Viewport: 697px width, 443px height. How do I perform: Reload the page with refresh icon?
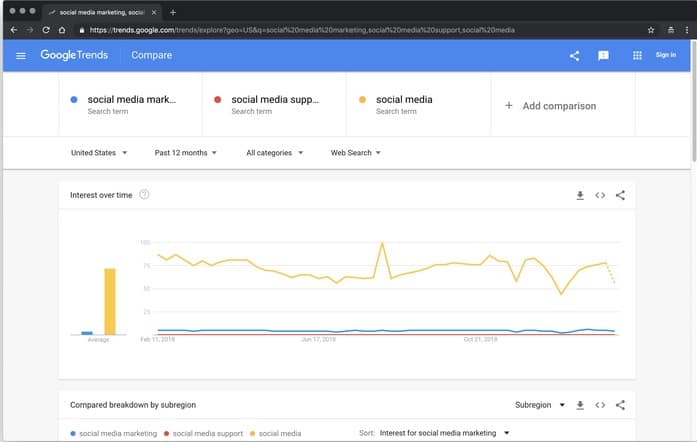(x=46, y=30)
